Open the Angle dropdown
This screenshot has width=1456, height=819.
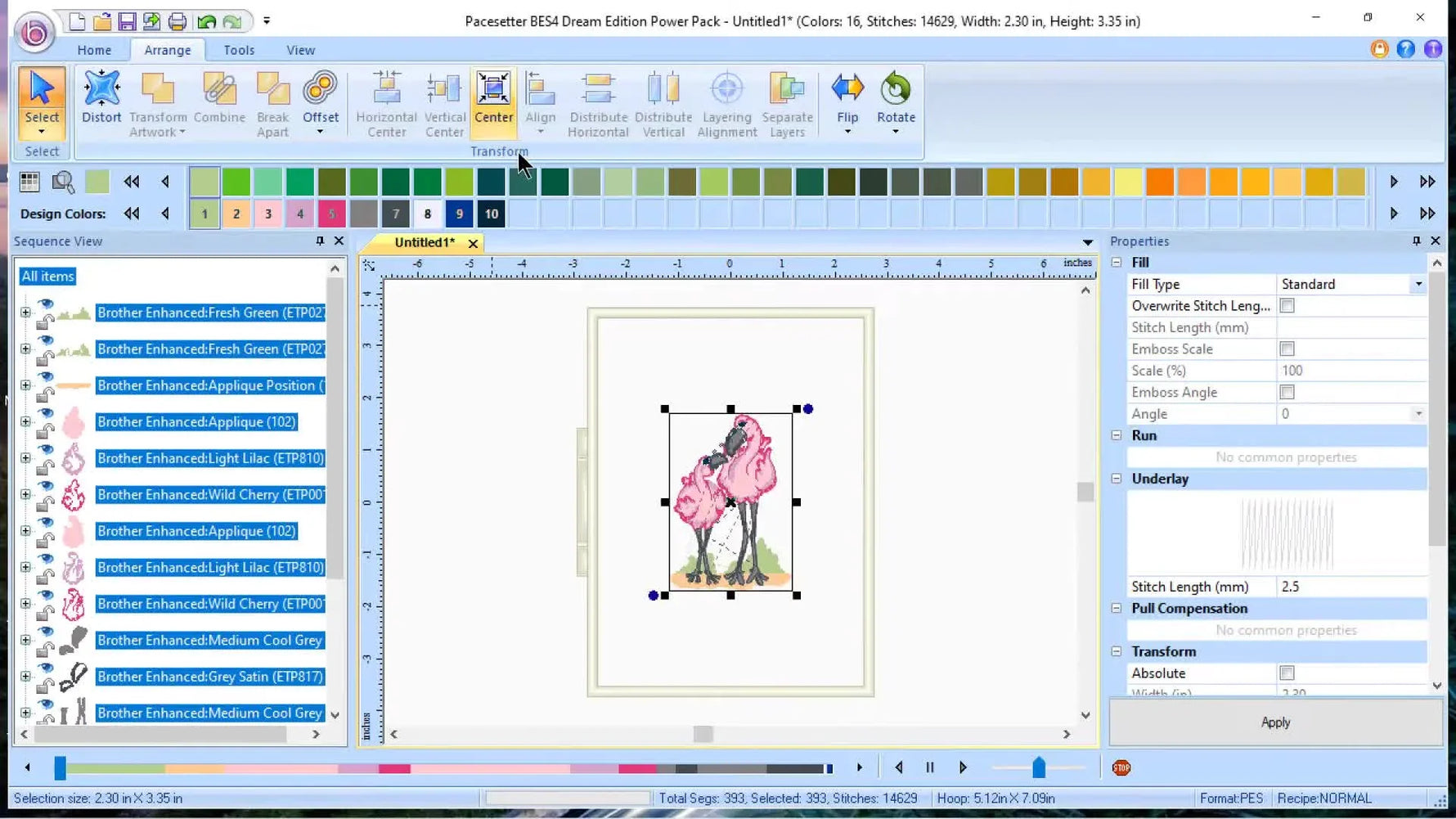click(x=1418, y=414)
